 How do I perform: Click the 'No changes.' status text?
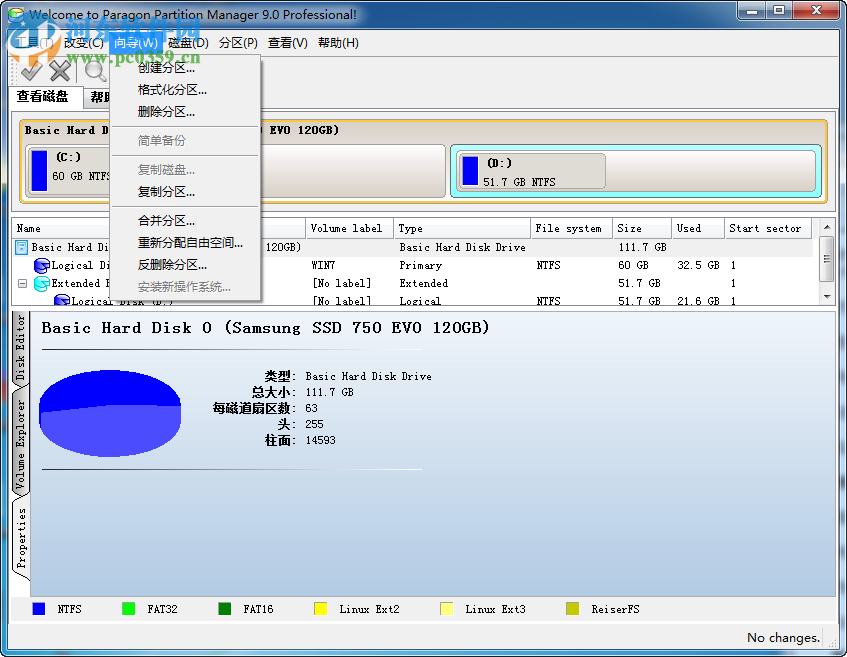[783, 638]
